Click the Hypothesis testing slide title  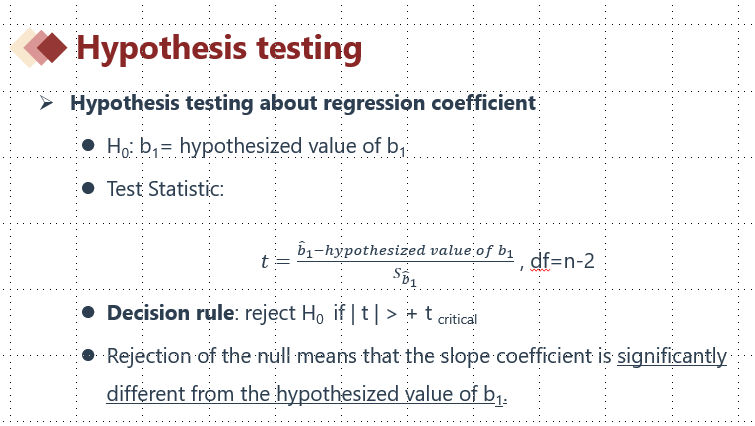tap(219, 48)
